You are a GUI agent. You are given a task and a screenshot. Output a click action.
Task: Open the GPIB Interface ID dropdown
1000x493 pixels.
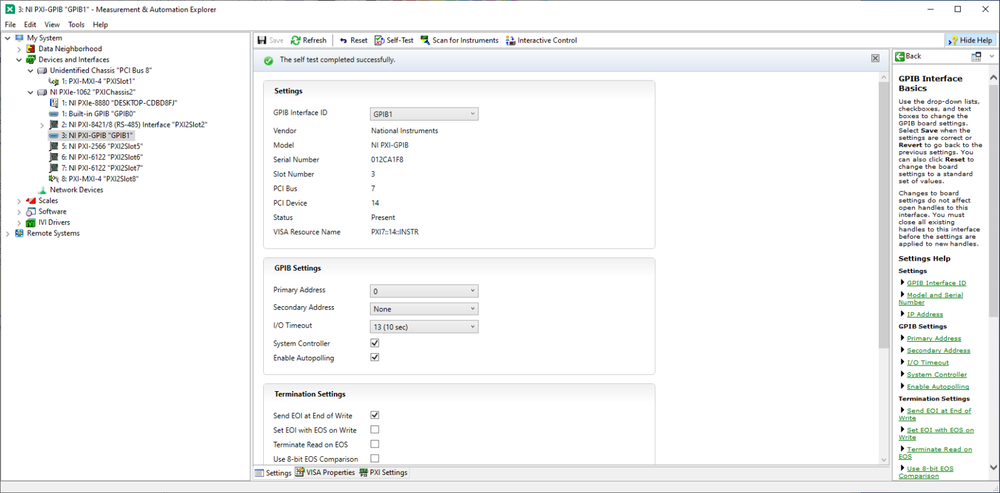(x=424, y=114)
